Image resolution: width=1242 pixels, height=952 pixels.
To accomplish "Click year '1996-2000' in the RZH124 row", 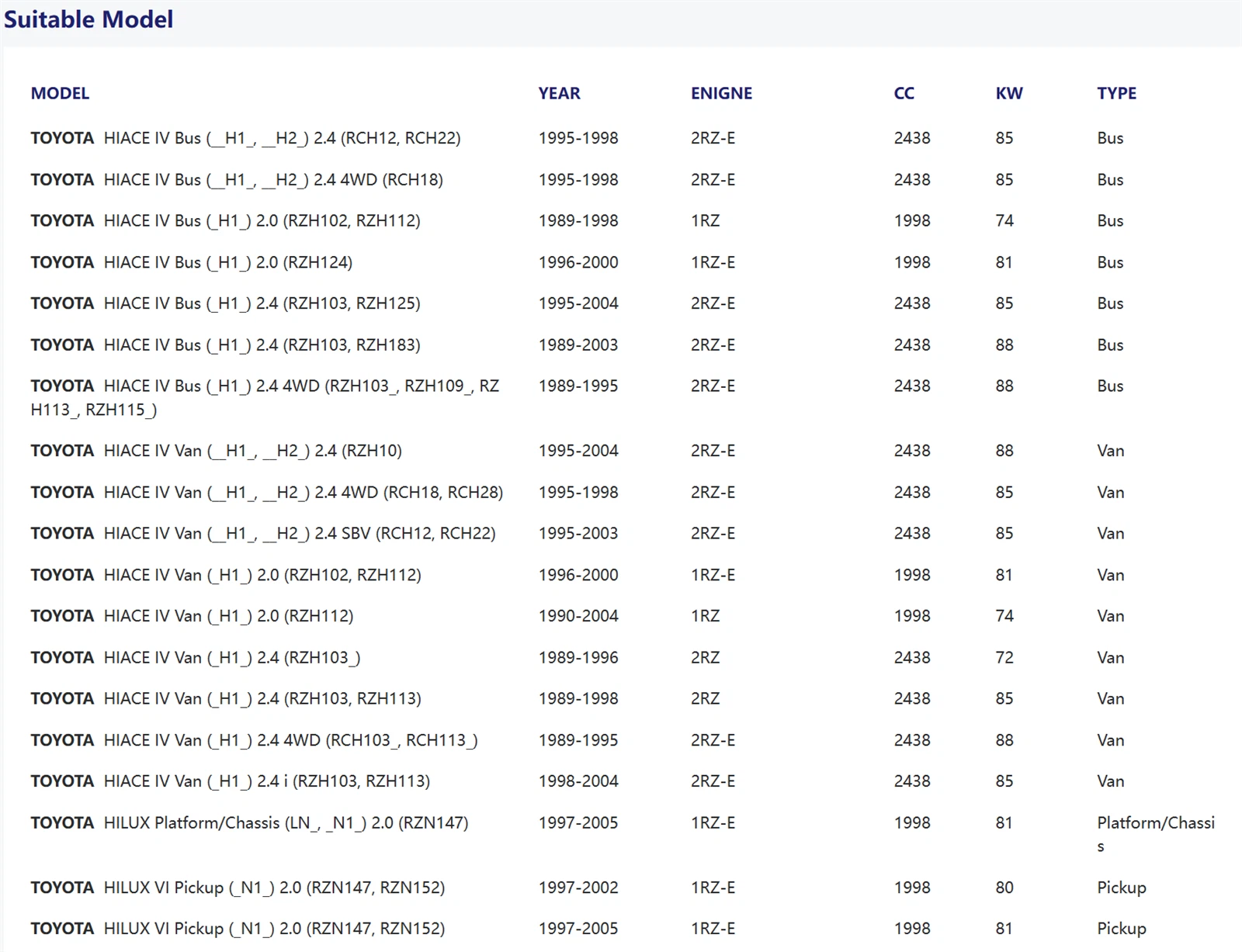I will [x=578, y=262].
